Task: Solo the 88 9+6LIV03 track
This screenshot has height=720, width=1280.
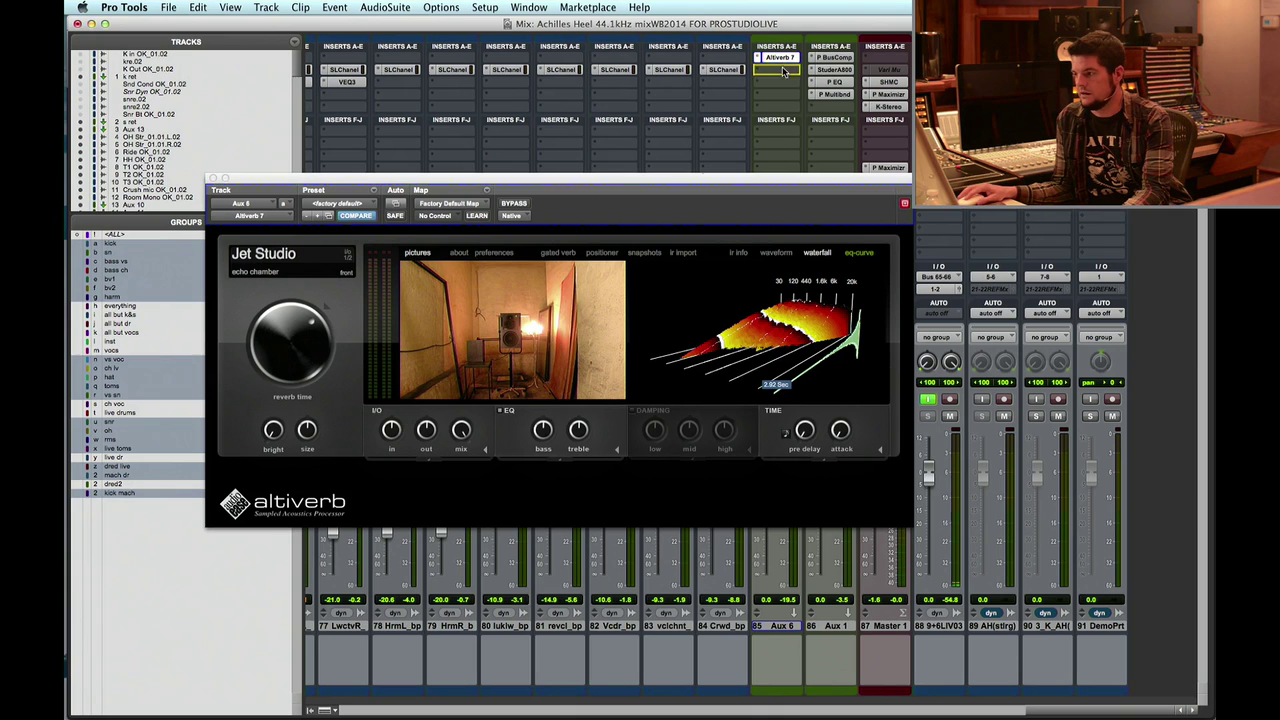Action: point(927,416)
